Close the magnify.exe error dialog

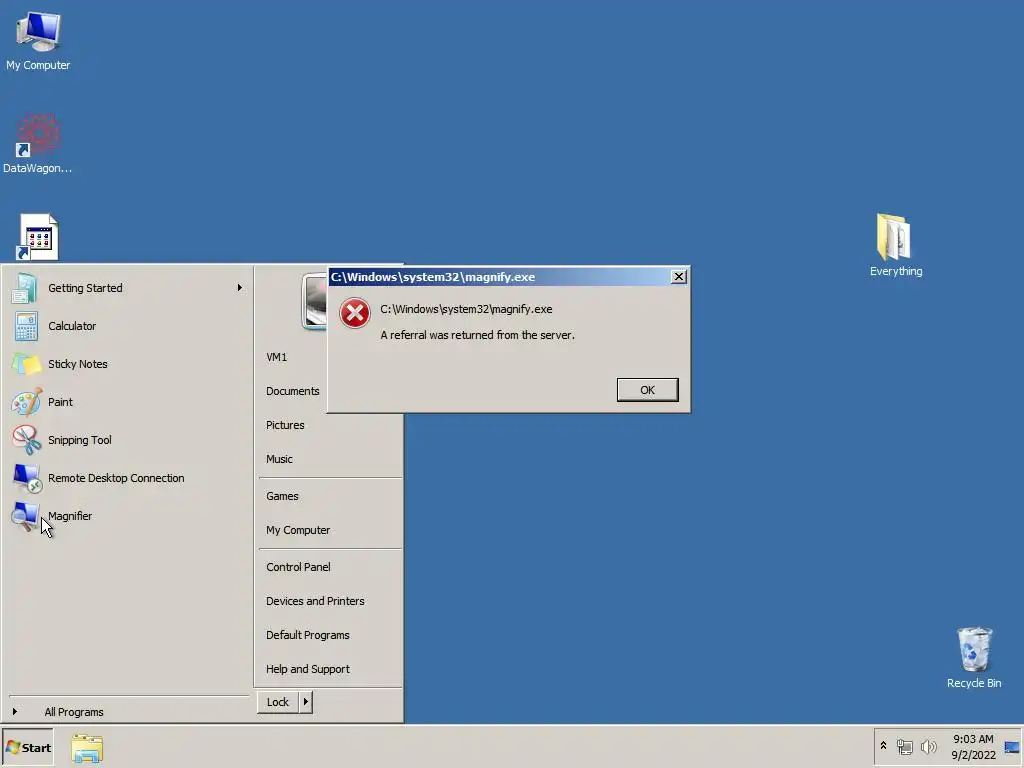click(679, 277)
